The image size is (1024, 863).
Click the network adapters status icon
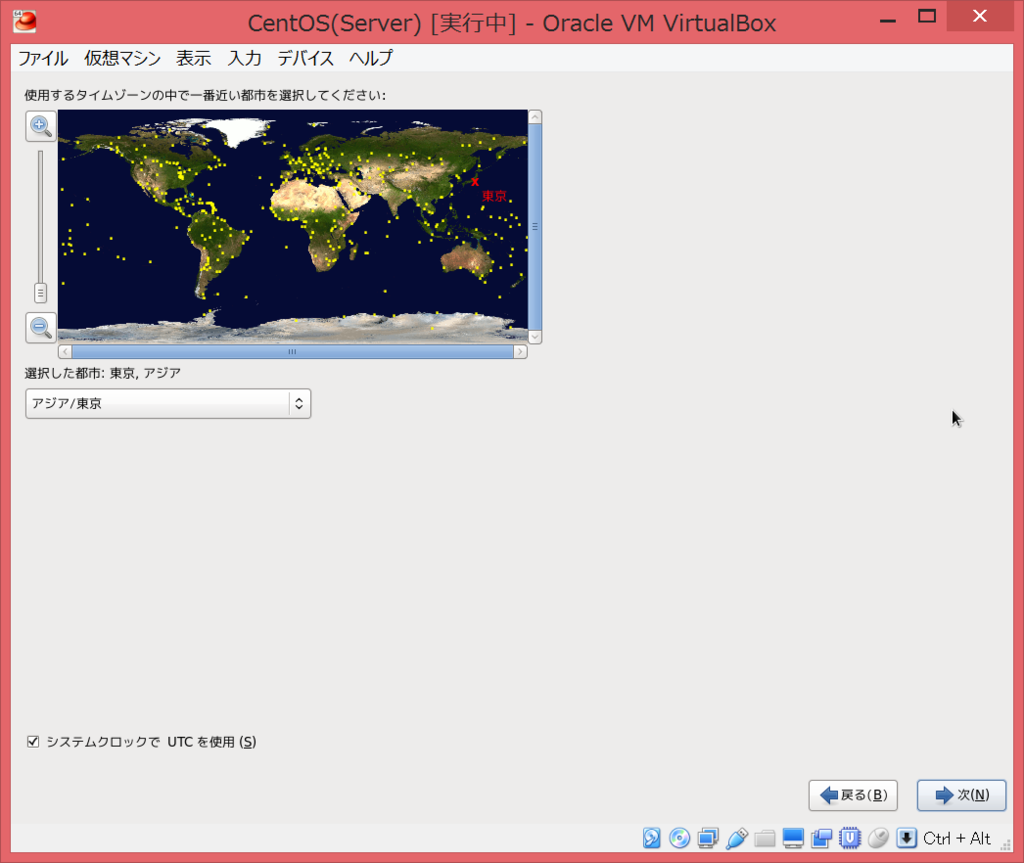point(707,838)
